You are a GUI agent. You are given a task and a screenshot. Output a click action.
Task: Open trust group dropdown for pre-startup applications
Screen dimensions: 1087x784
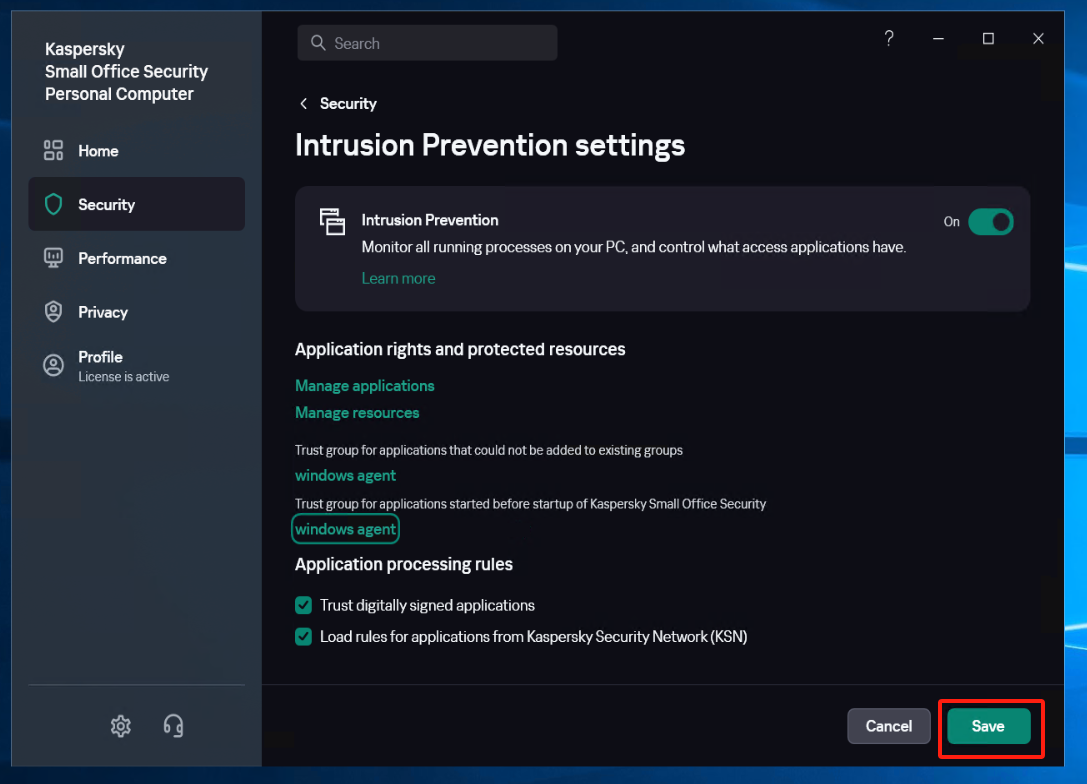click(345, 529)
